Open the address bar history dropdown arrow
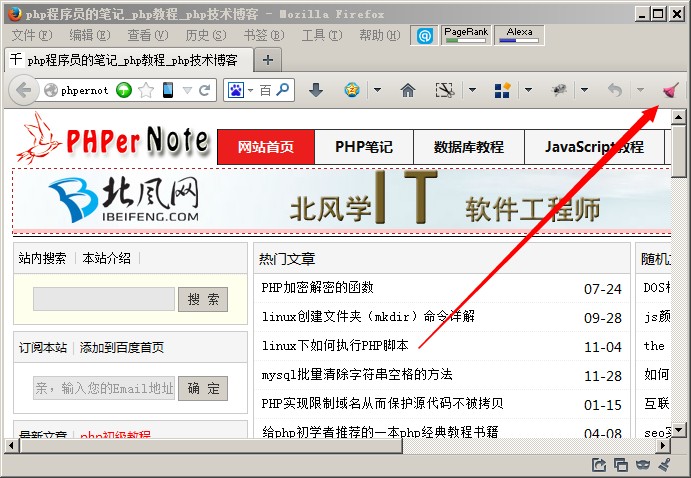This screenshot has height=478, width=691. (187, 90)
